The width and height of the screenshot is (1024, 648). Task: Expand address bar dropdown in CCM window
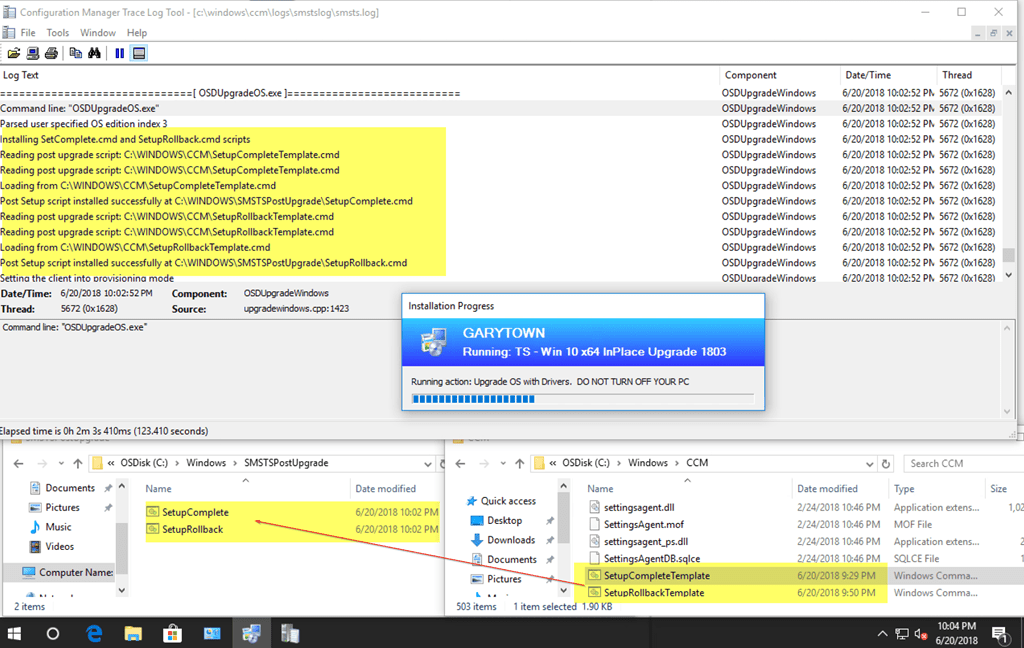tap(869, 464)
